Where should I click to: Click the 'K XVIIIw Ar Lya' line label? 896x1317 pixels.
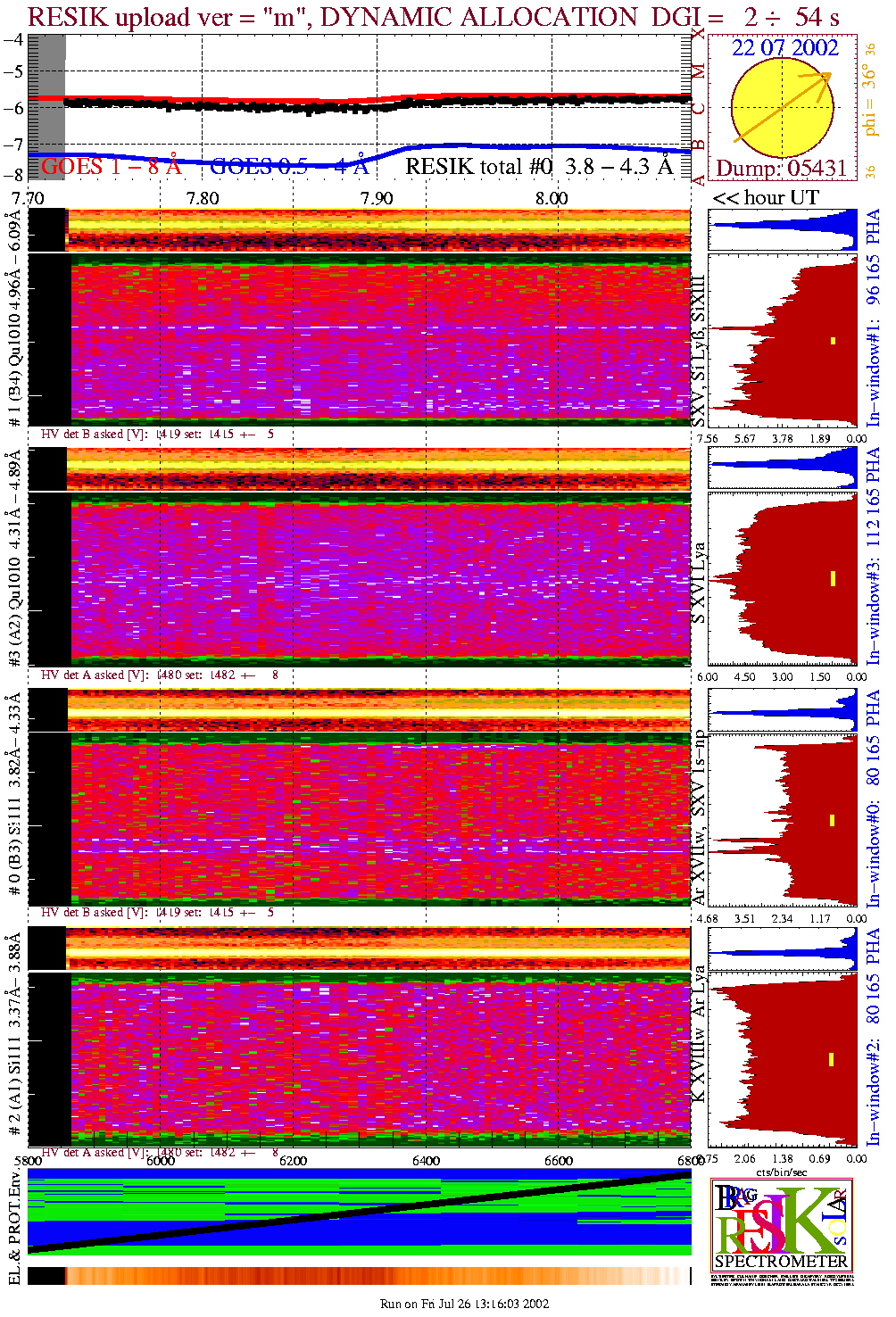pyautogui.click(x=699, y=1033)
